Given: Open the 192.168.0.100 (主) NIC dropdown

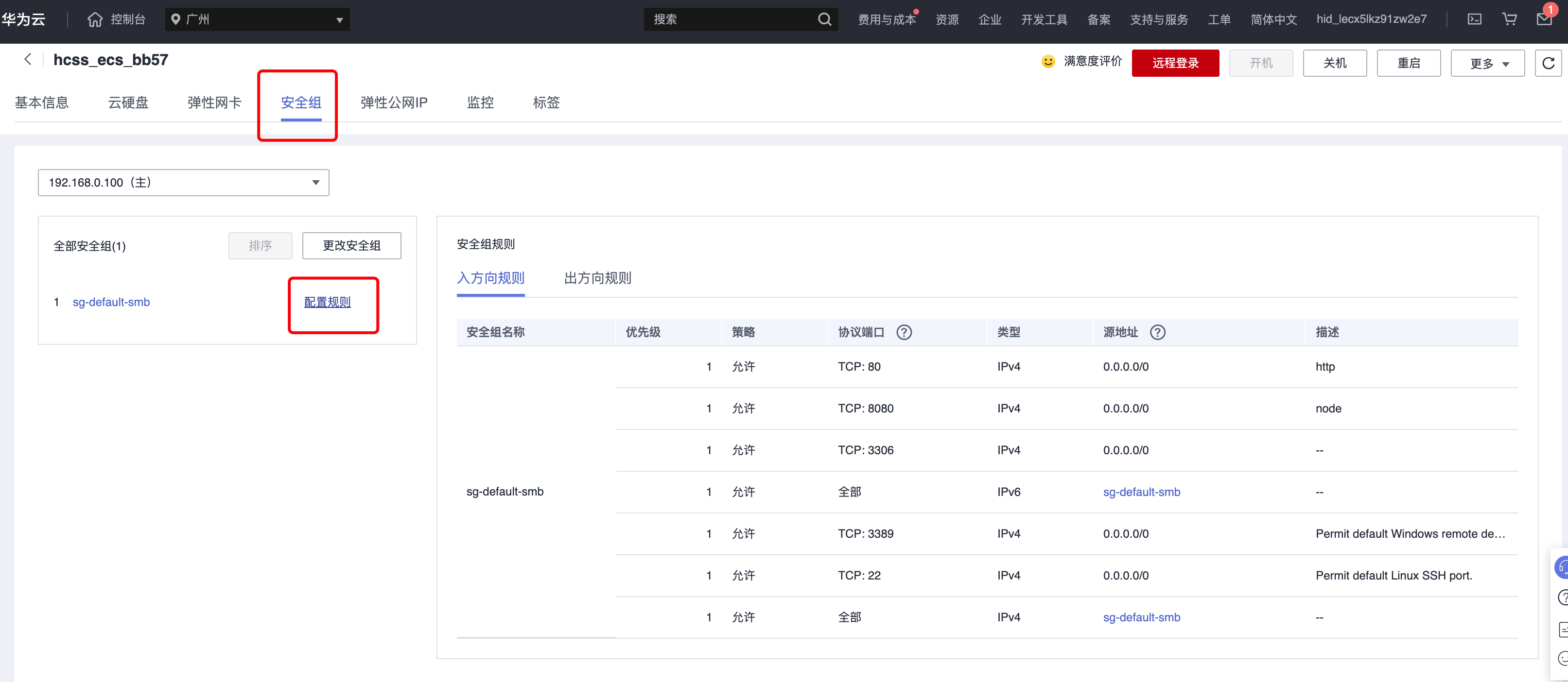Looking at the screenshot, I should click(x=183, y=183).
